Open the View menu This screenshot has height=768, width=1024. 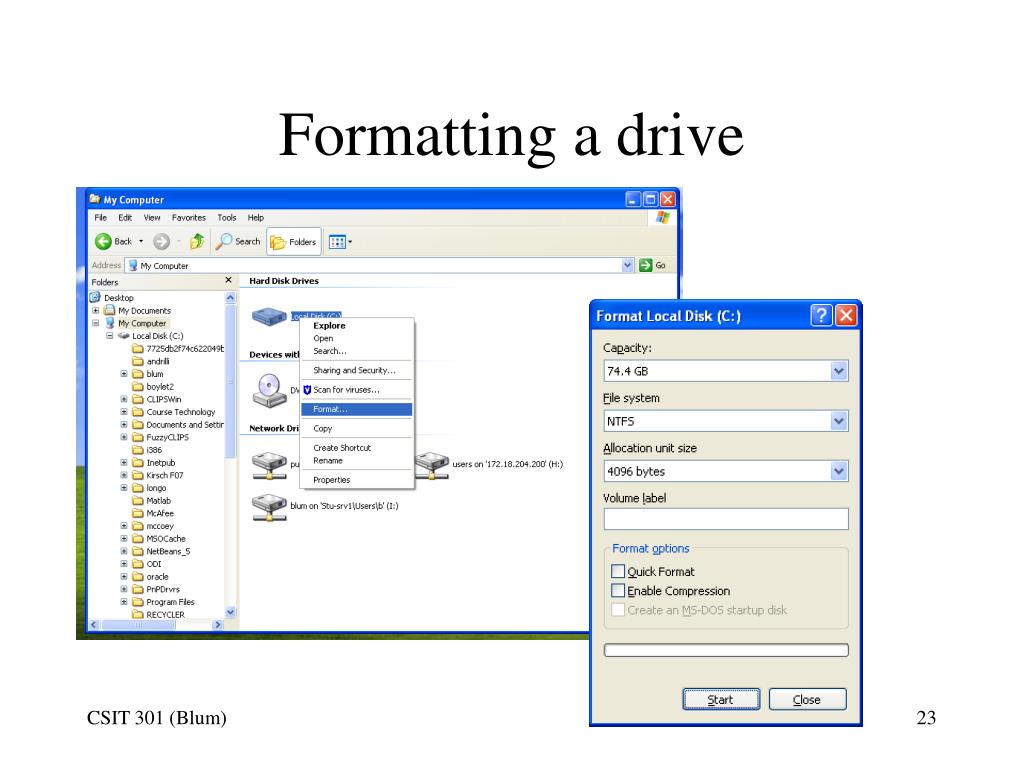[x=152, y=217]
